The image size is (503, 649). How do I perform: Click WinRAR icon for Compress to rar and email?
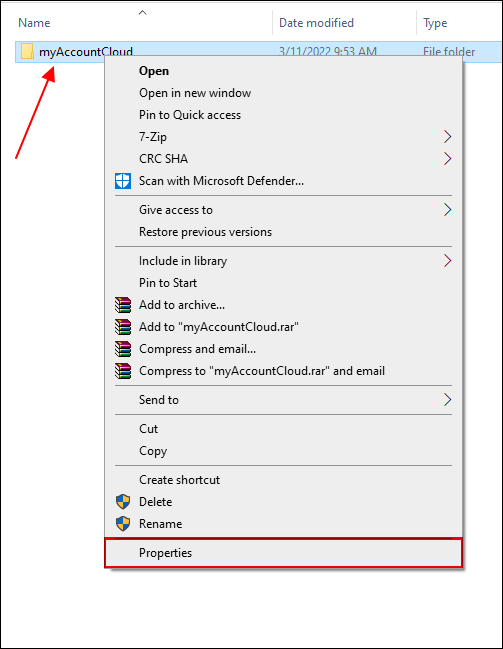point(123,371)
